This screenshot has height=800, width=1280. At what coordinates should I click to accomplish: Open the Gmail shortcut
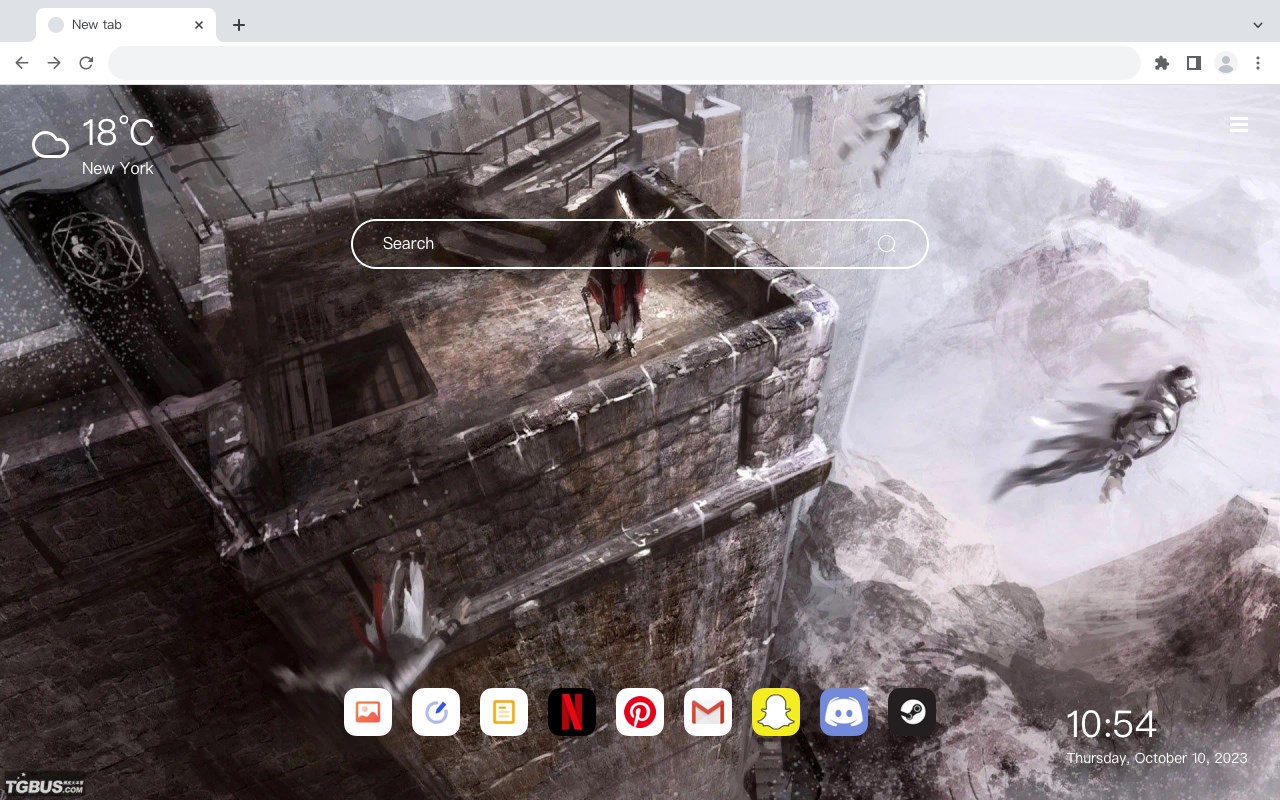pos(708,712)
